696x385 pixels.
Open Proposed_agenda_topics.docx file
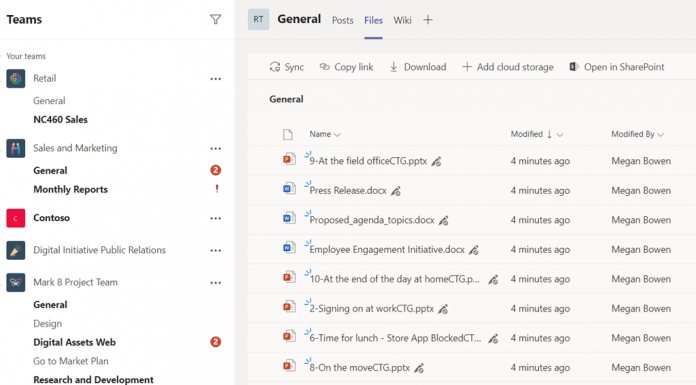[x=372, y=220]
